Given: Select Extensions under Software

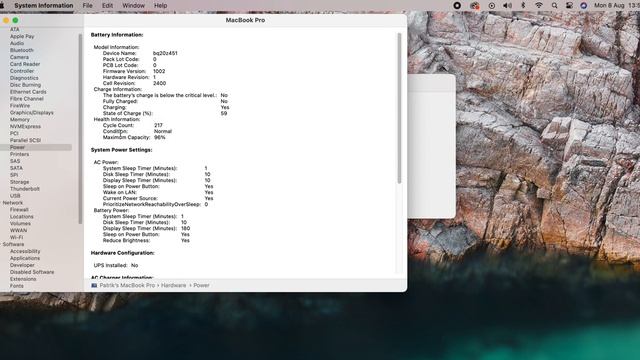Looking at the screenshot, I should click(23, 279).
